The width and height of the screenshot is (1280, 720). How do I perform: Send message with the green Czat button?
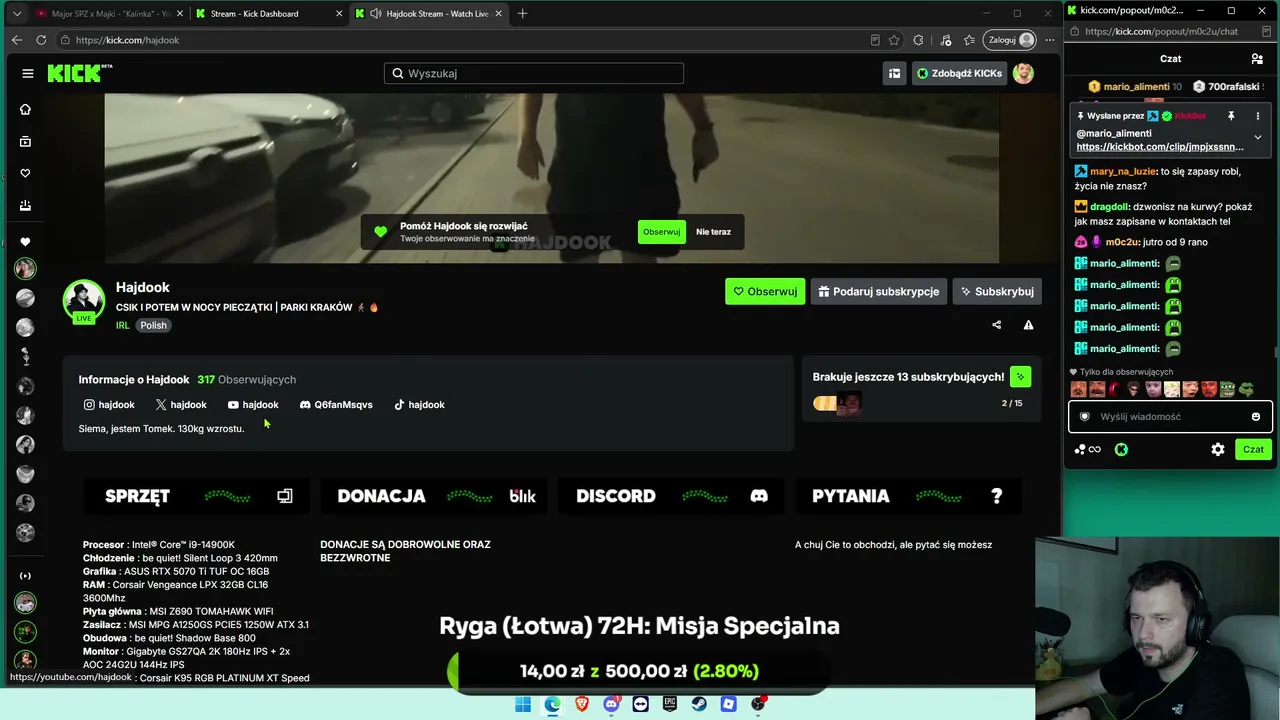point(1253,450)
